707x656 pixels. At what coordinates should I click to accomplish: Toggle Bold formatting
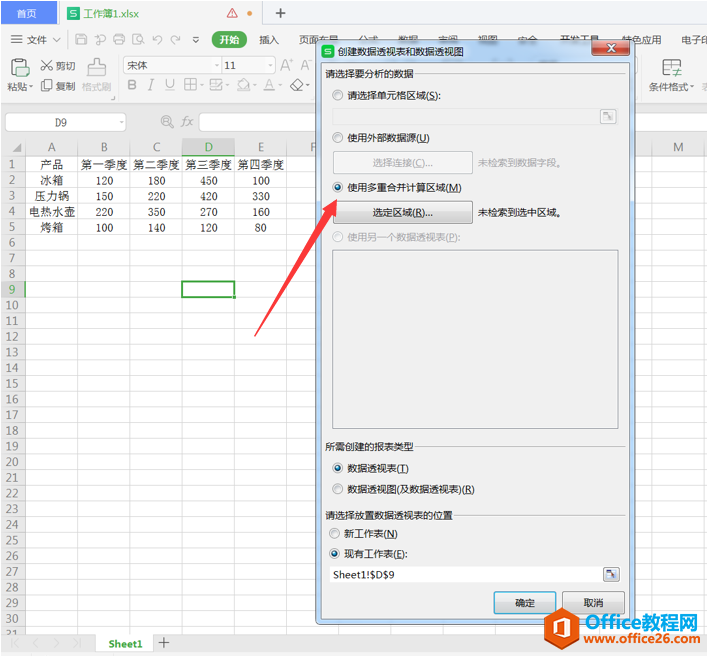[x=132, y=85]
